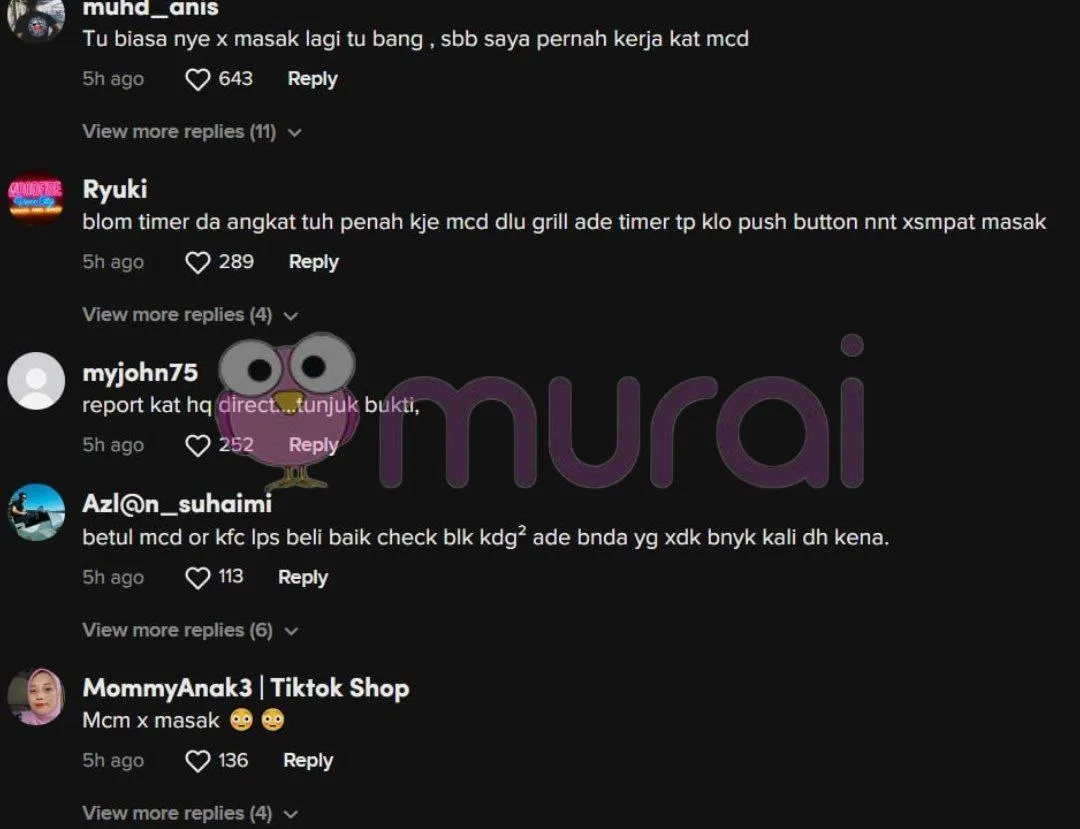Open MommyAnak3's profile photo
Screen dimensions: 1080x829
pyautogui.click(x=36, y=696)
